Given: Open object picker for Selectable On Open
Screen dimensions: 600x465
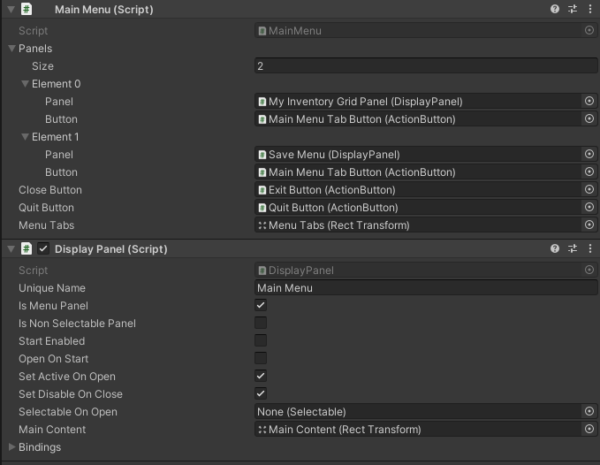Looking at the screenshot, I should tap(589, 412).
